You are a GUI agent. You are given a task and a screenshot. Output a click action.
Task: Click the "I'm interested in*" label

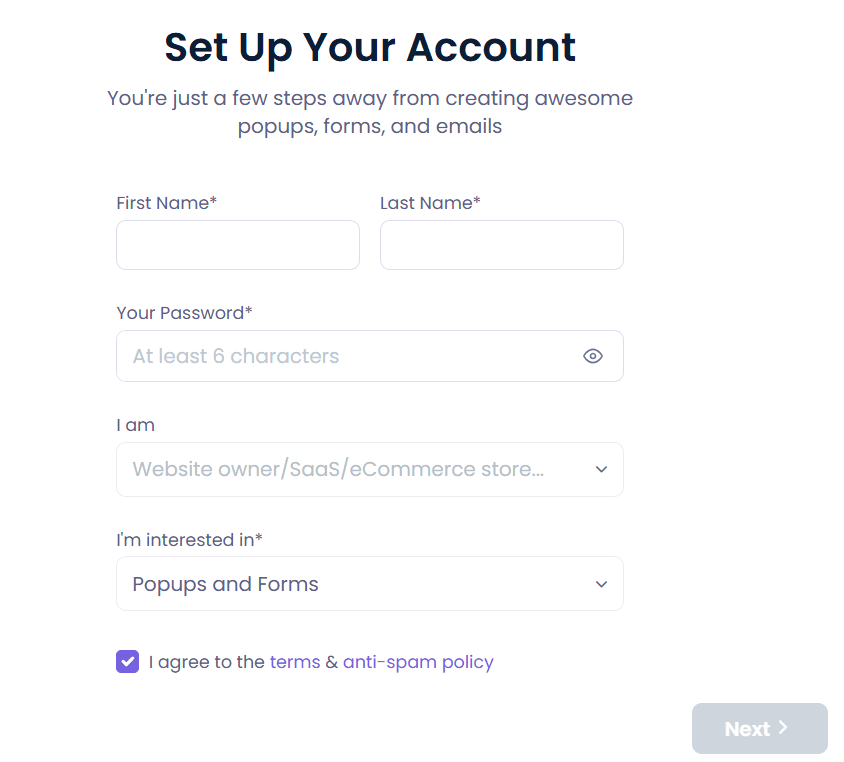click(189, 540)
